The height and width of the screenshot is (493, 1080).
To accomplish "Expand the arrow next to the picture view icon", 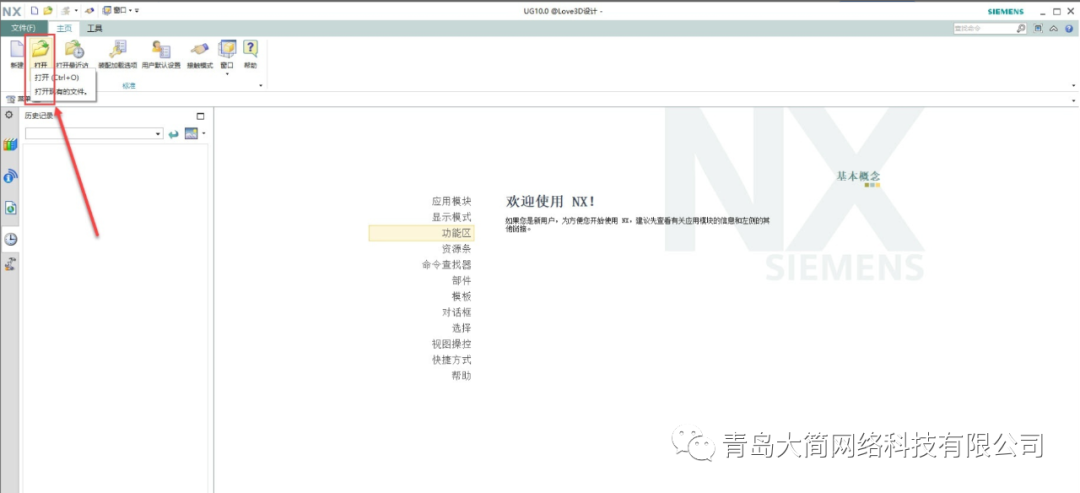I will tap(204, 134).
